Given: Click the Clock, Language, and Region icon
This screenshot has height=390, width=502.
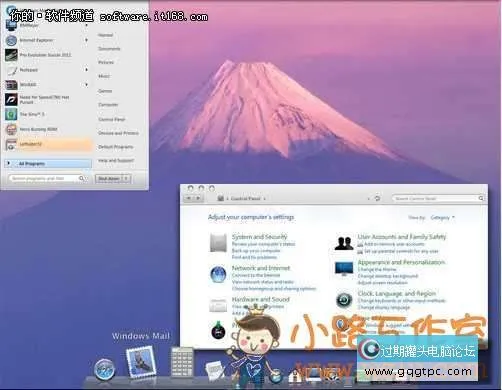Looking at the screenshot, I should (x=344, y=300).
